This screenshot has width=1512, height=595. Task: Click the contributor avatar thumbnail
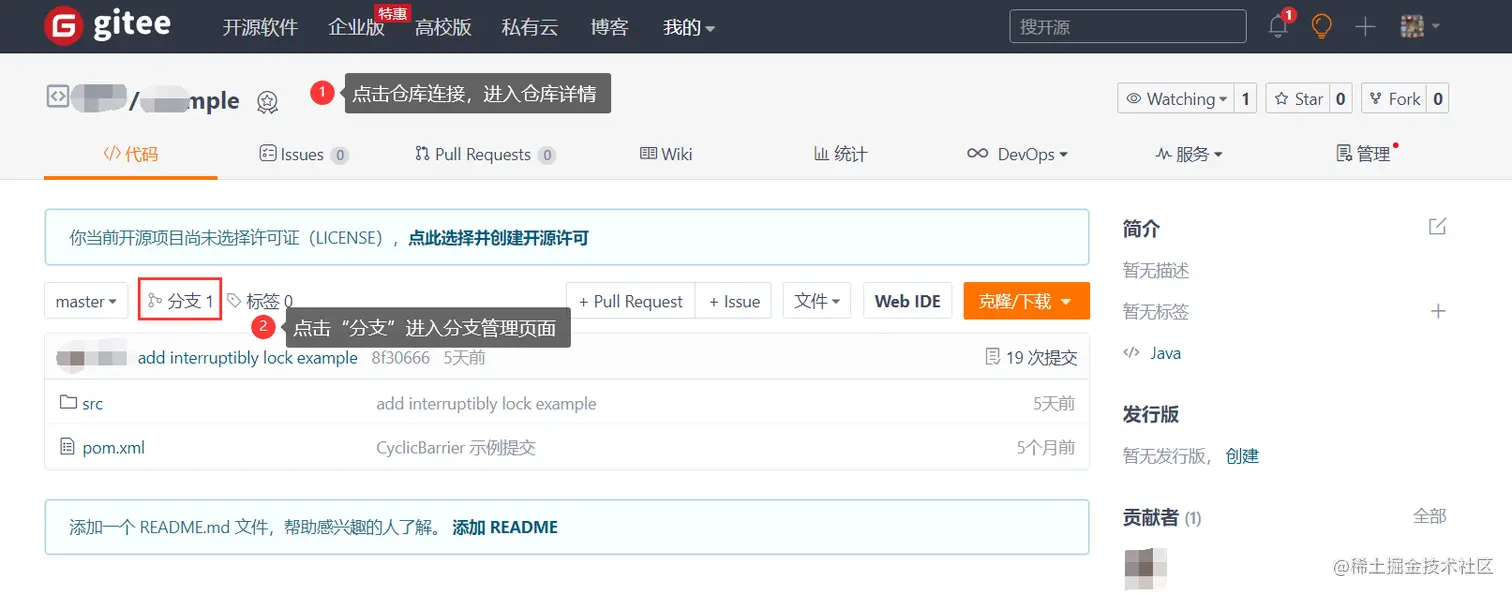coord(1145,569)
